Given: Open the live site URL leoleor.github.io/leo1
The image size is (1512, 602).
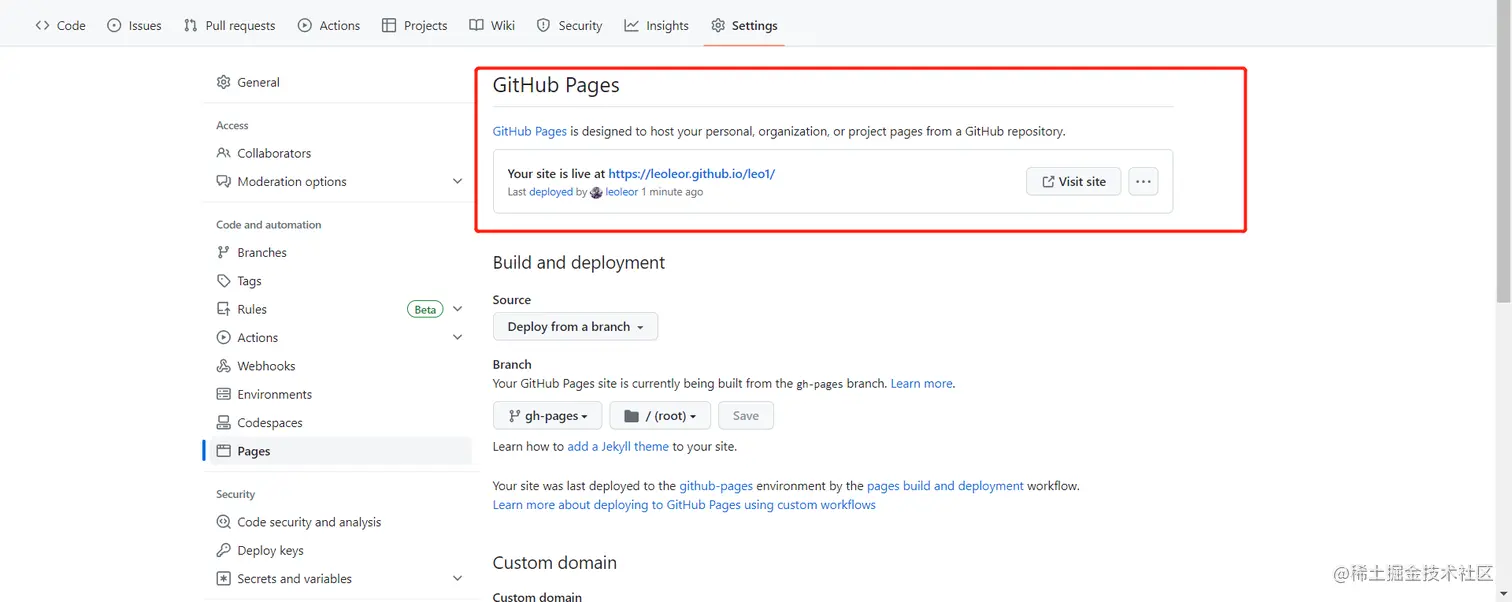Looking at the screenshot, I should point(692,173).
